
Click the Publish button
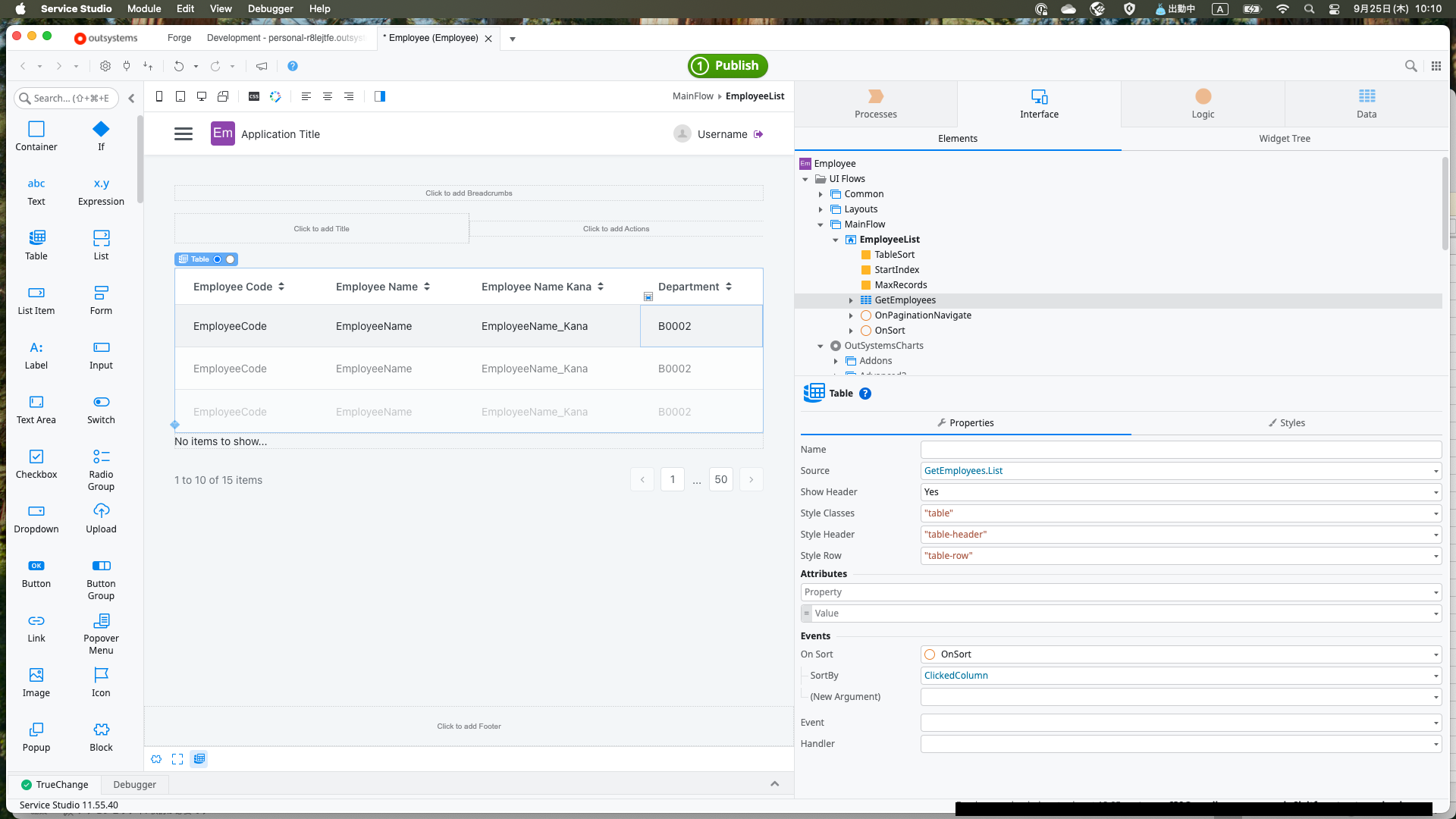(x=728, y=66)
